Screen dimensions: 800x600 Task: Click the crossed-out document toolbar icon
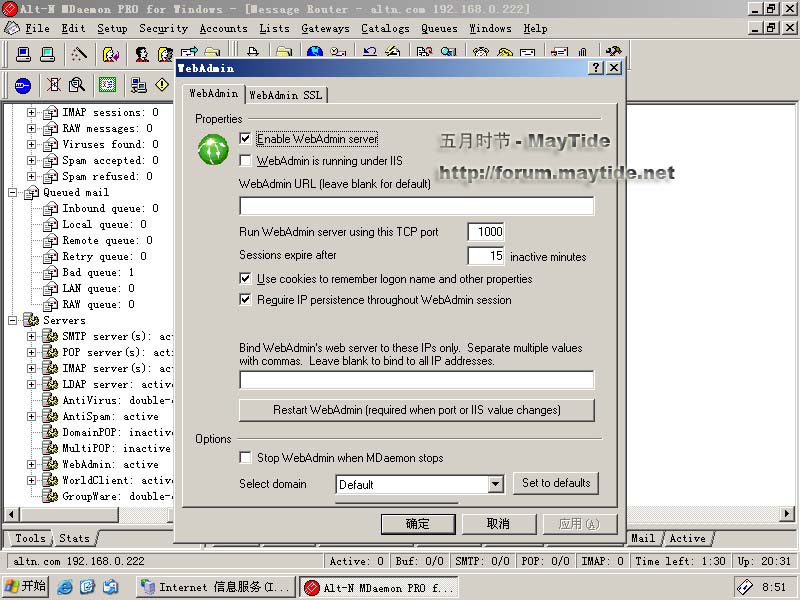[53, 86]
